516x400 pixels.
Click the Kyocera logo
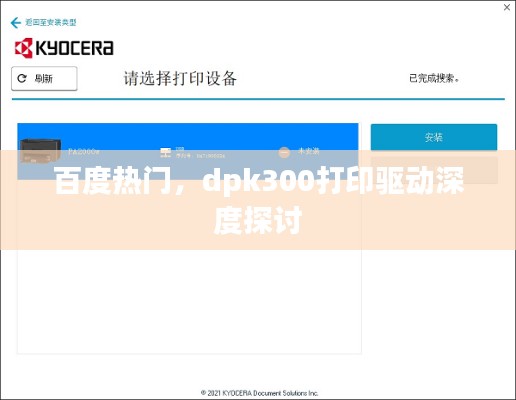pyautogui.click(x=64, y=48)
